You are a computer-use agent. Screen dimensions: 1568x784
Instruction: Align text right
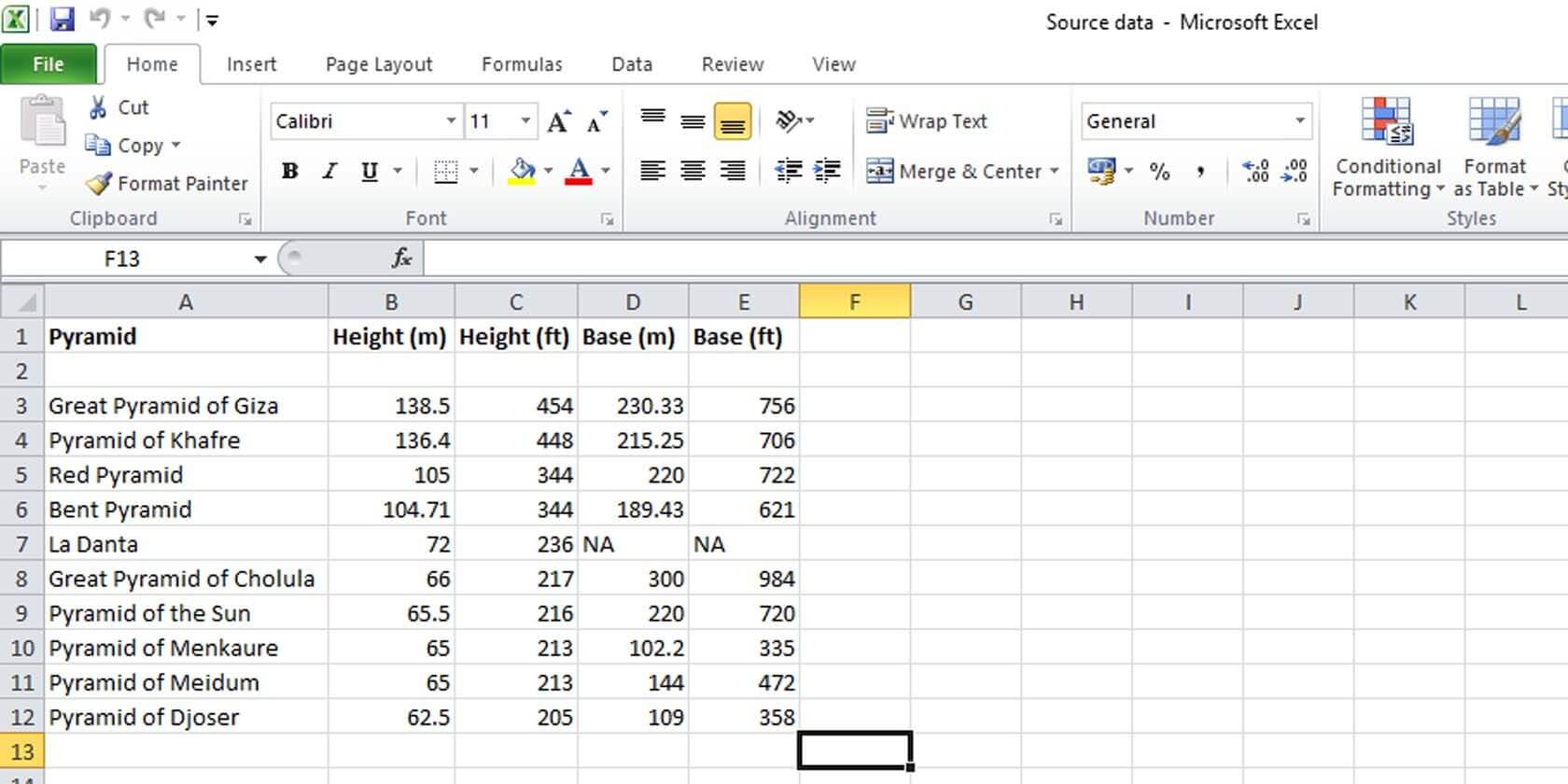coord(733,171)
